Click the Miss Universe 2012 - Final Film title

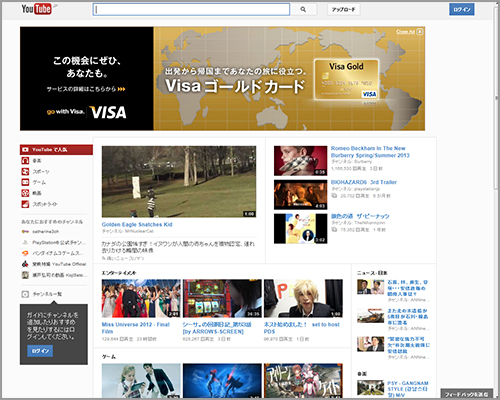point(136,328)
